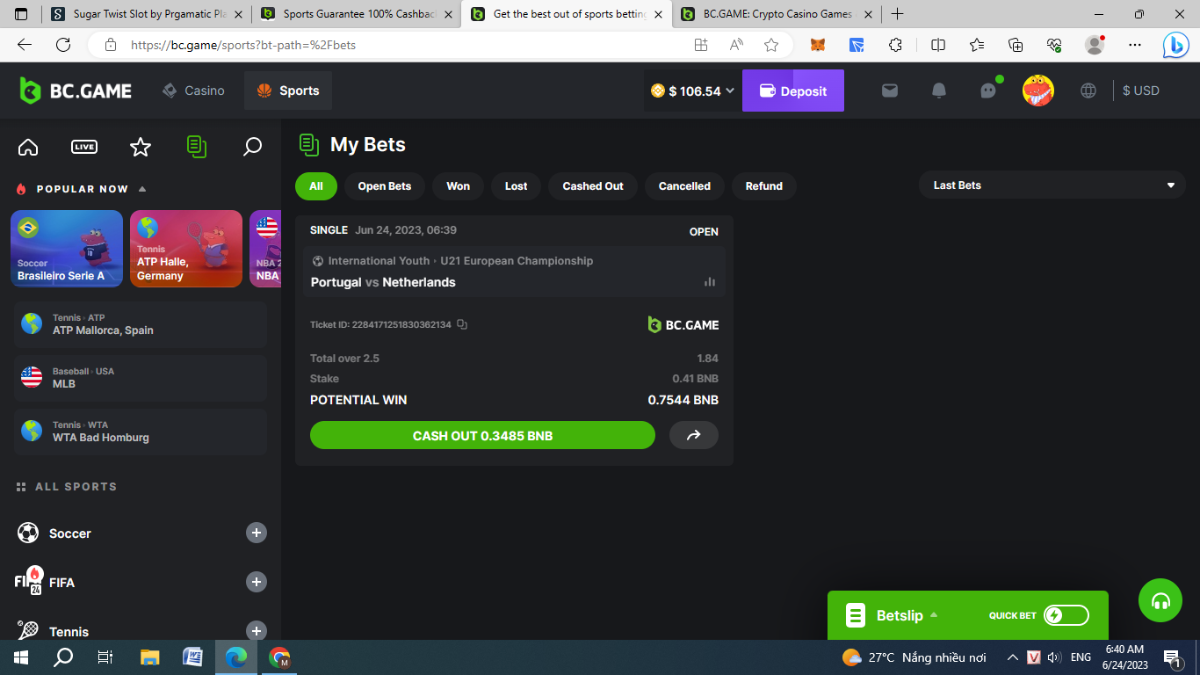Open the LIVE events icon

(84, 147)
